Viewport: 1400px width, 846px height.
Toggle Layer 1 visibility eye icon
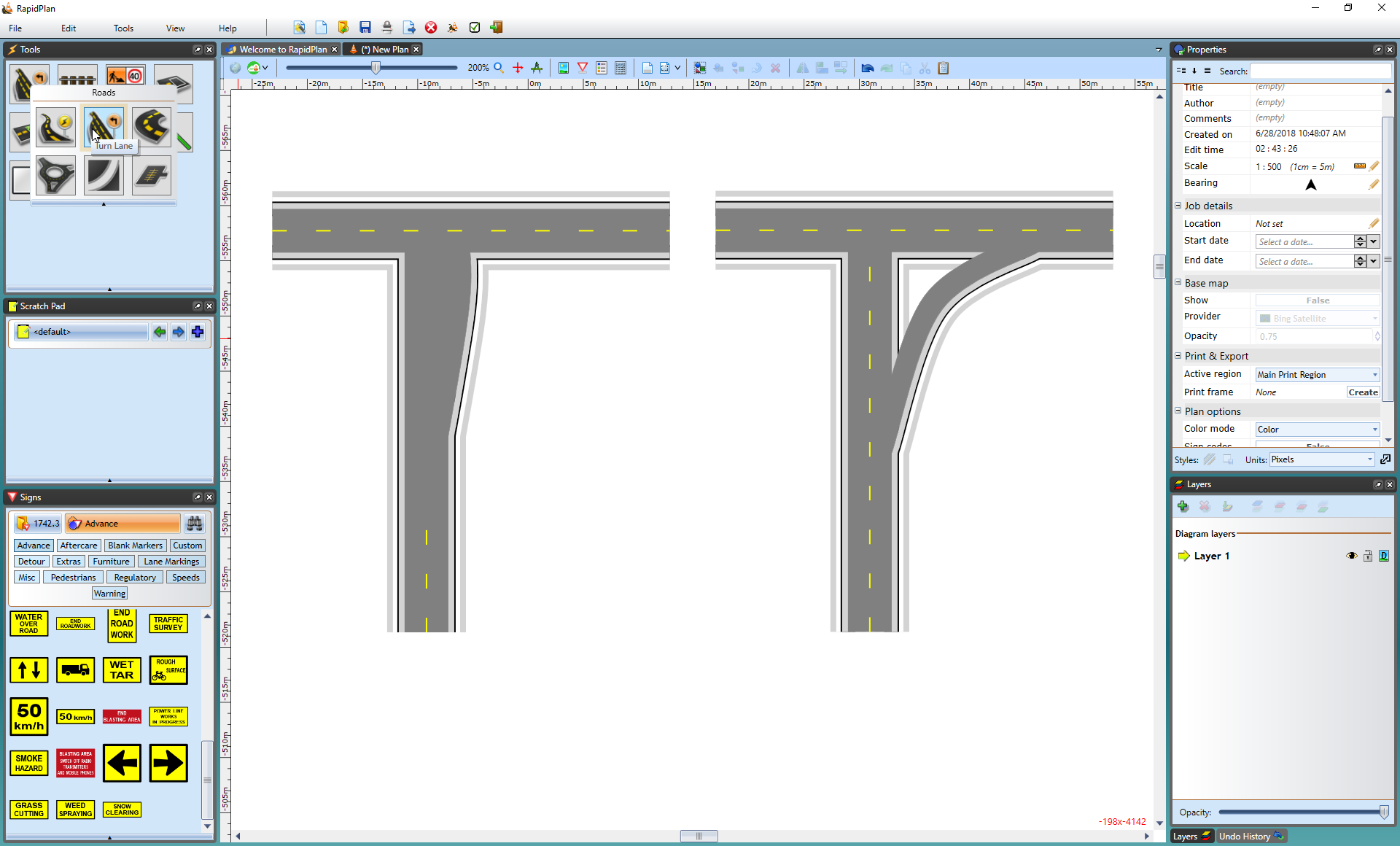(1351, 556)
